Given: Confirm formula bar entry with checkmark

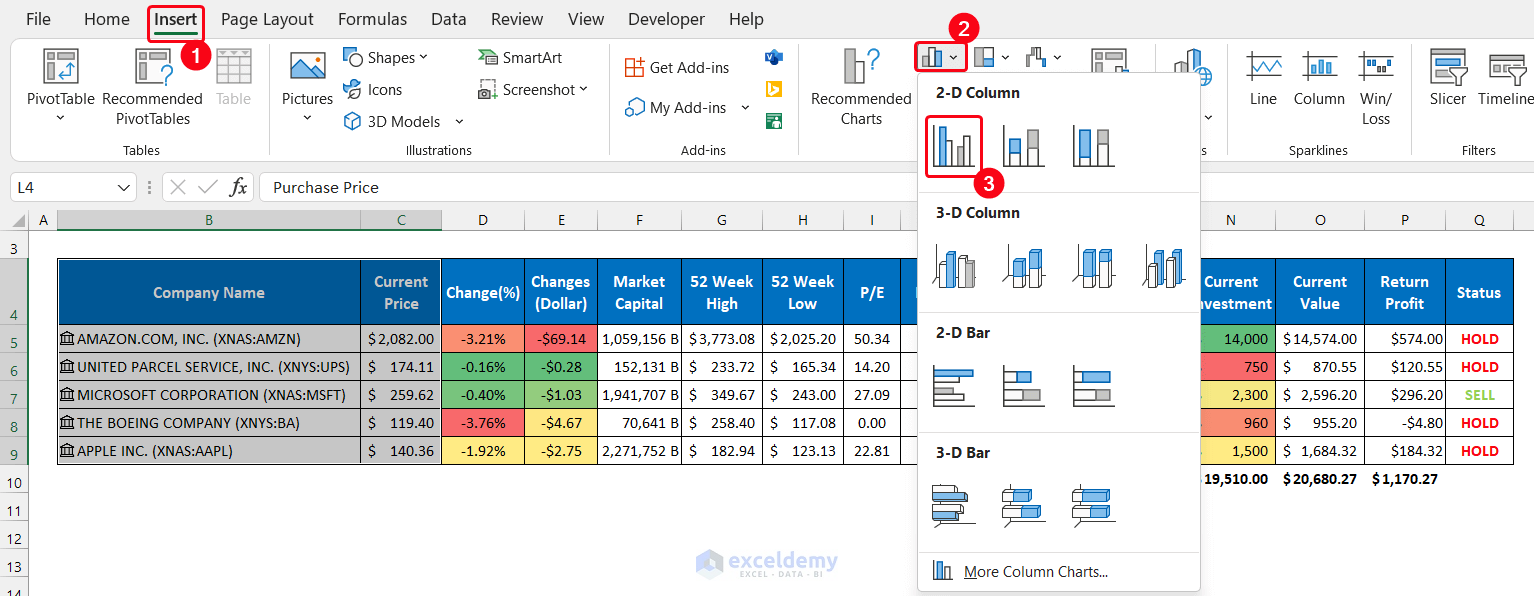Looking at the screenshot, I should (x=208, y=187).
